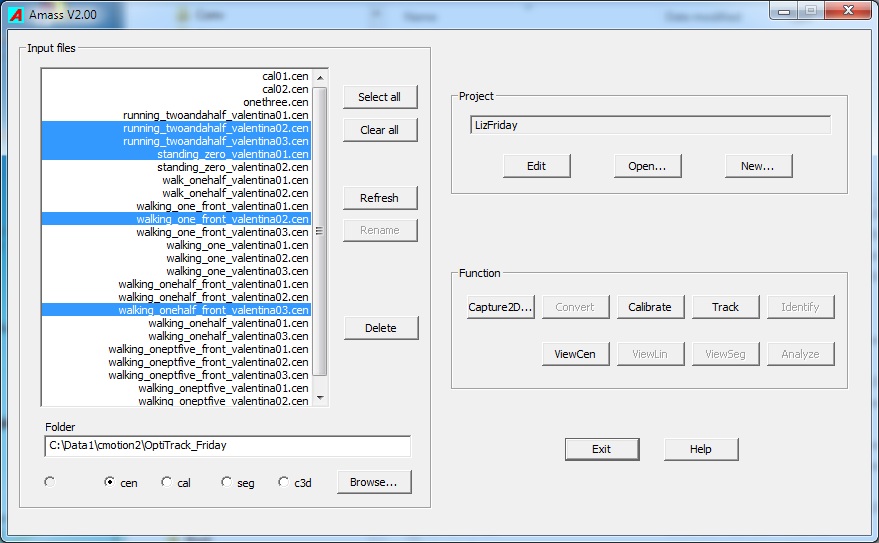Click the Folder path input field
The height and width of the screenshot is (543, 879).
pos(227,446)
